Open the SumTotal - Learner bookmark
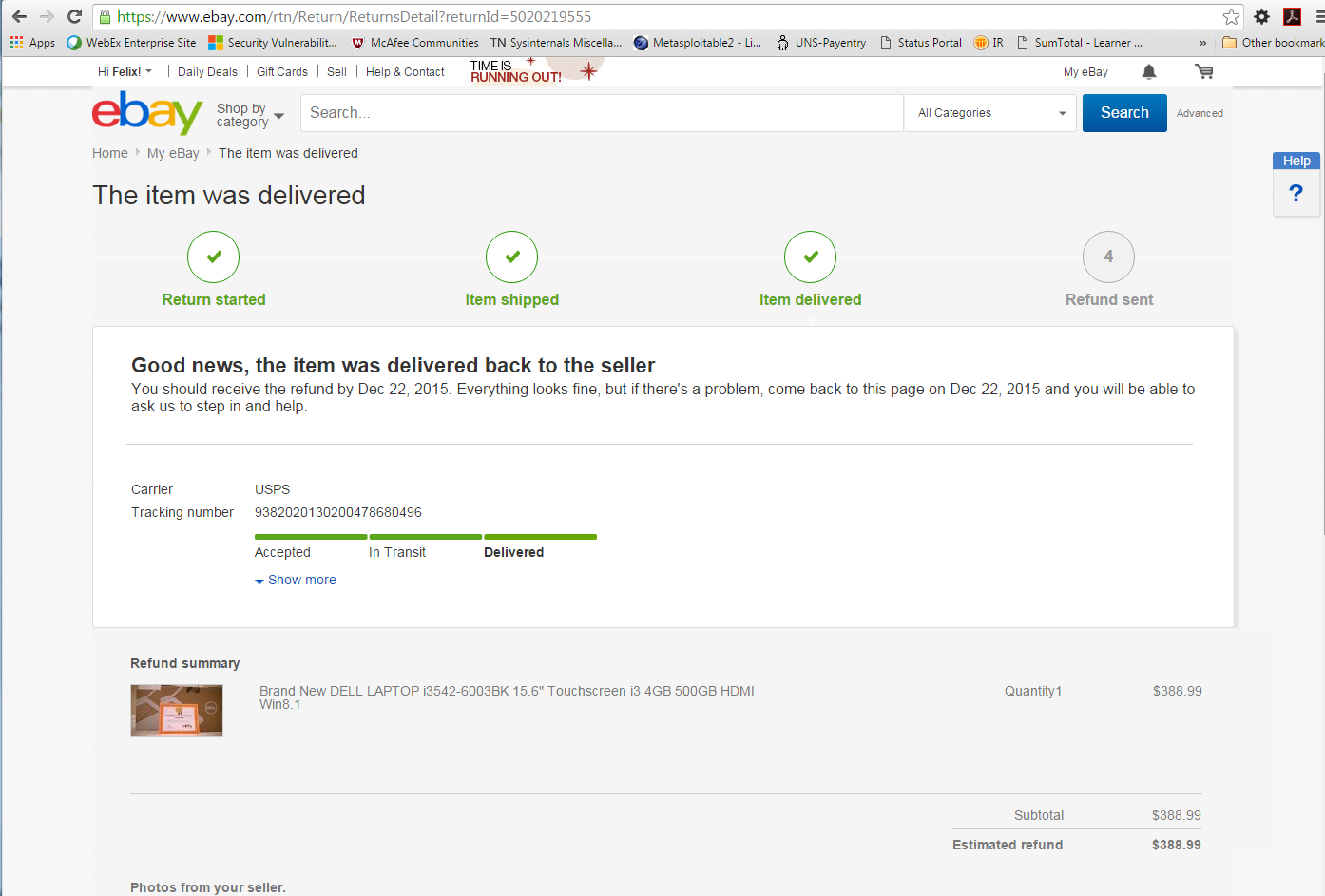 [1080, 43]
